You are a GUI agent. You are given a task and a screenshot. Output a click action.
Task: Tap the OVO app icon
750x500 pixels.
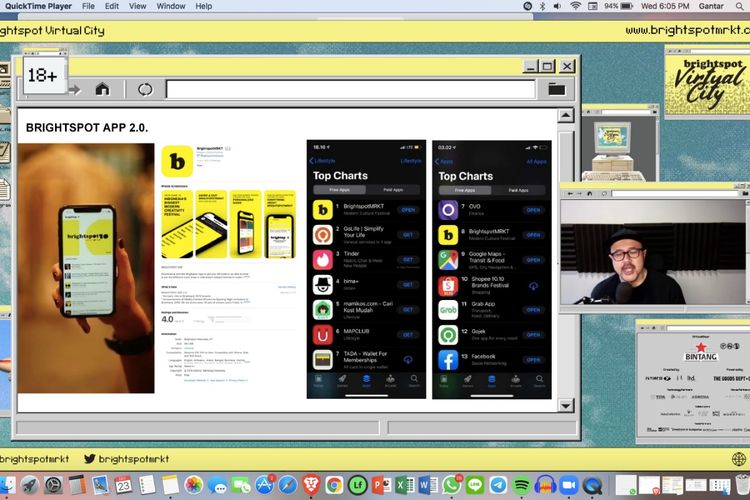pos(448,210)
